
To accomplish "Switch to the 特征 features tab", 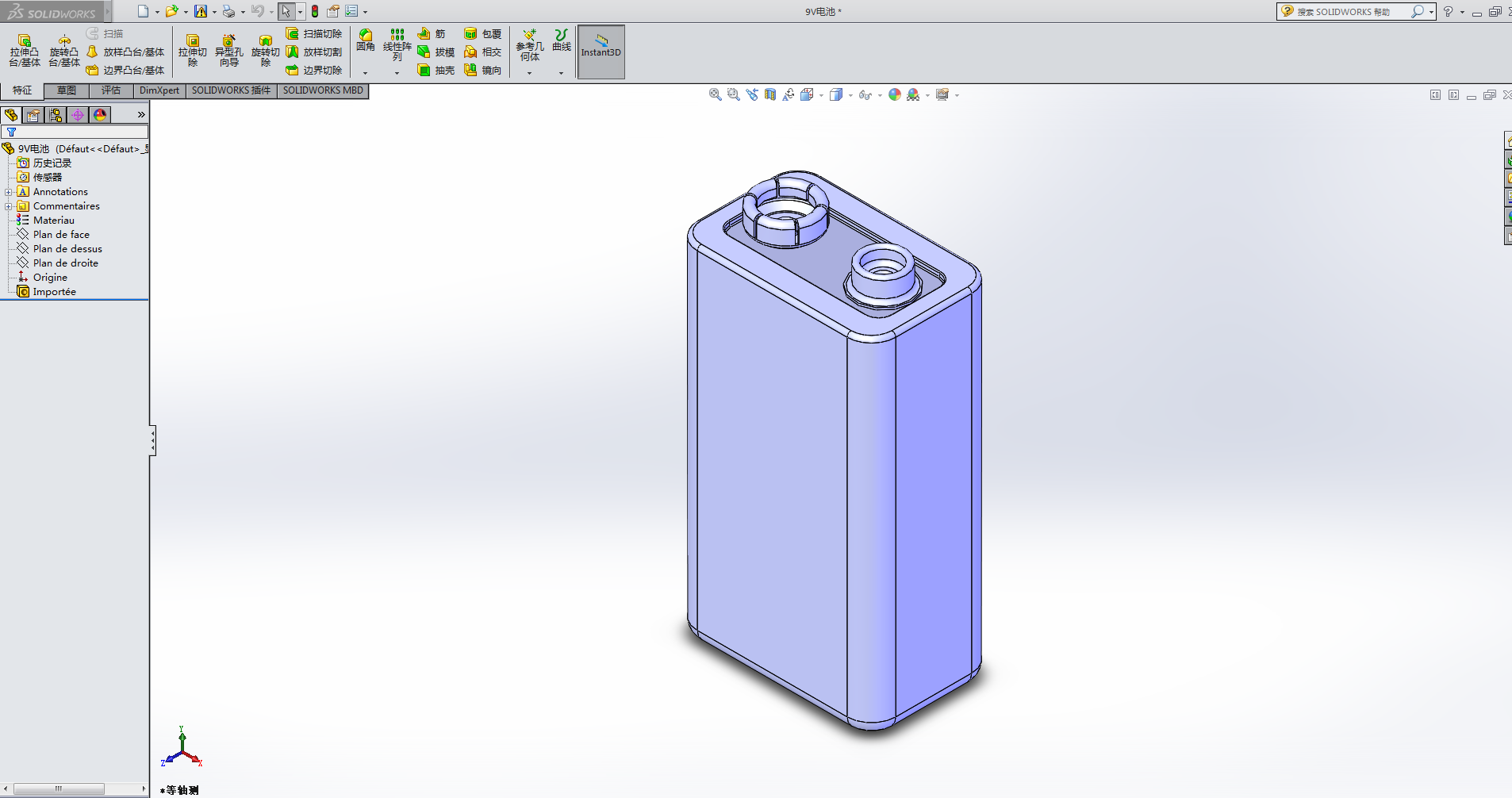I will pos(22,90).
